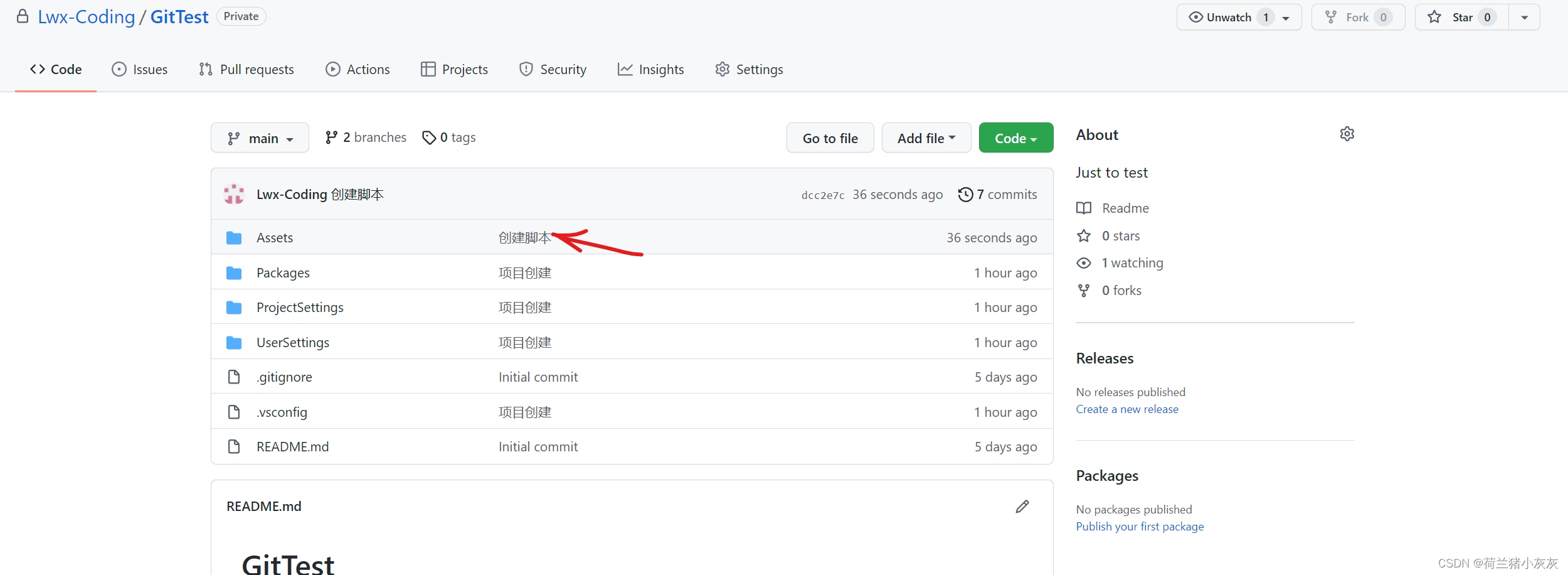Switch to the Projects tab
This screenshot has width=1568, height=575.
tap(454, 69)
